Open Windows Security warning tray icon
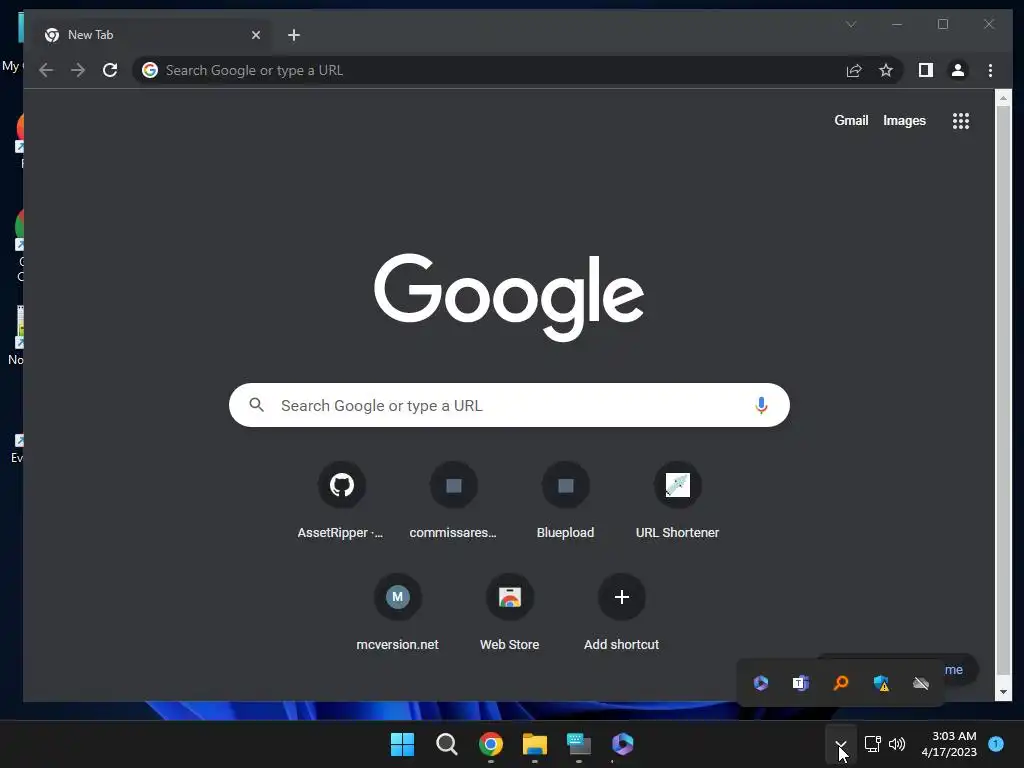This screenshot has width=1024, height=768. tap(881, 683)
